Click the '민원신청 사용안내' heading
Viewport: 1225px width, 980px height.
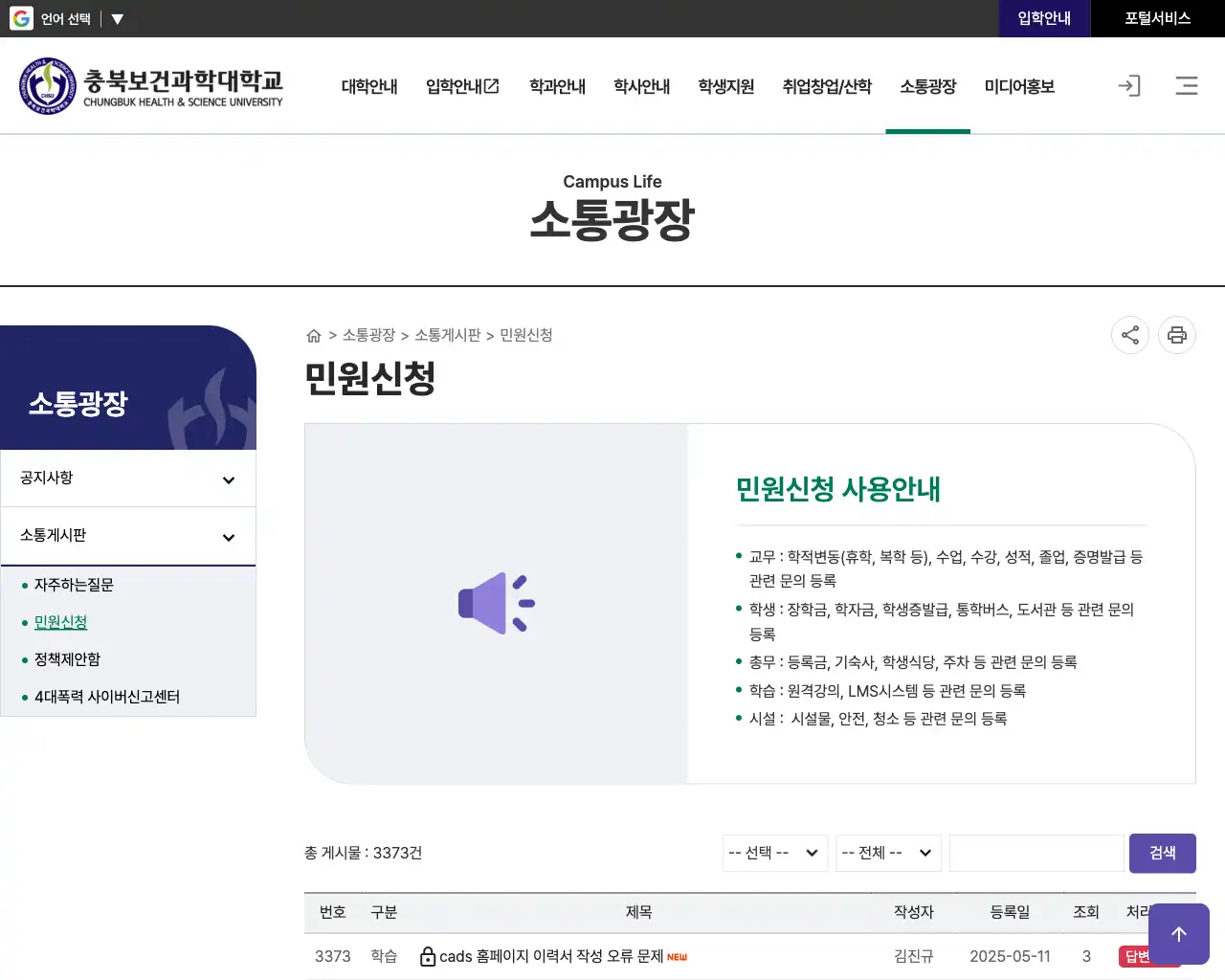pos(838,489)
